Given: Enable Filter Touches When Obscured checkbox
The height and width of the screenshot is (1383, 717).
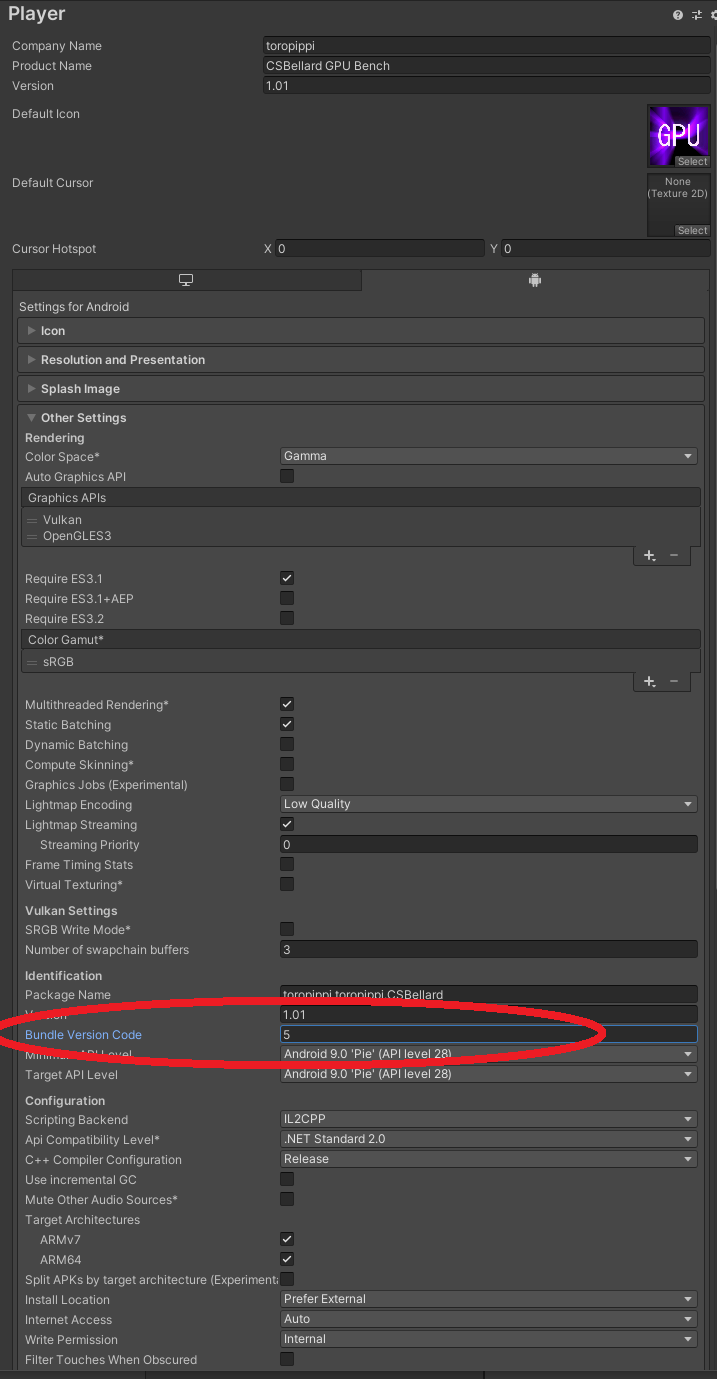Looking at the screenshot, I should (x=287, y=1359).
